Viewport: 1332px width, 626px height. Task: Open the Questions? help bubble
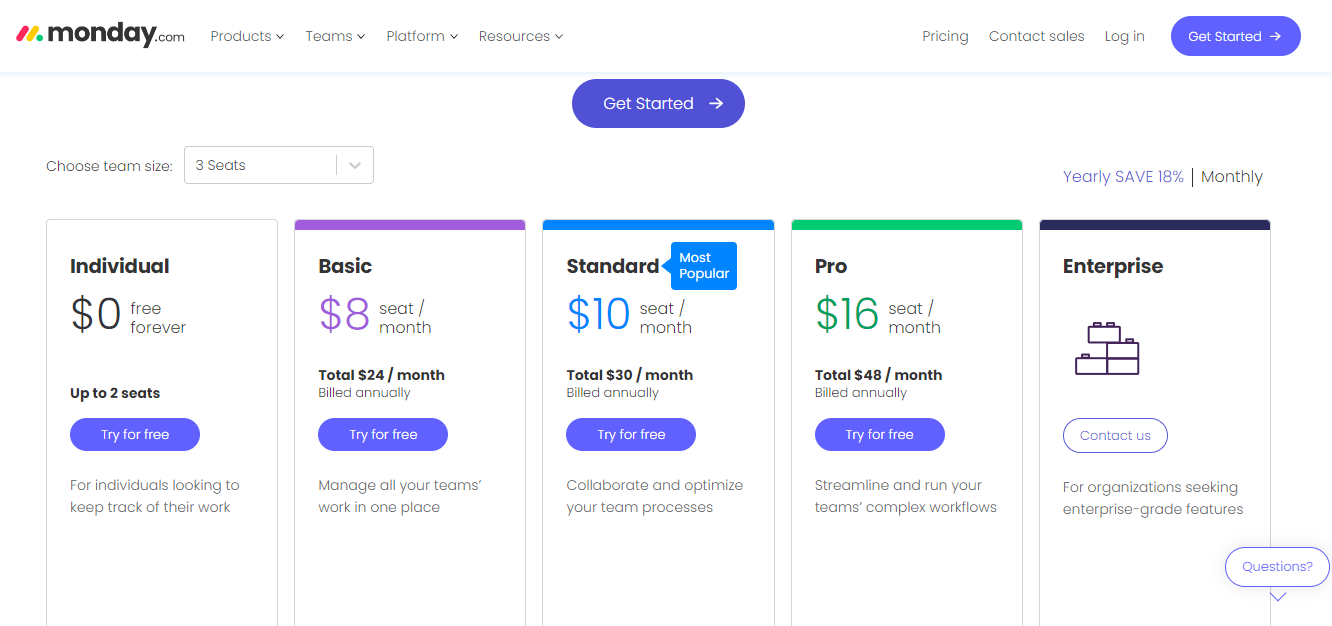[x=1277, y=567]
